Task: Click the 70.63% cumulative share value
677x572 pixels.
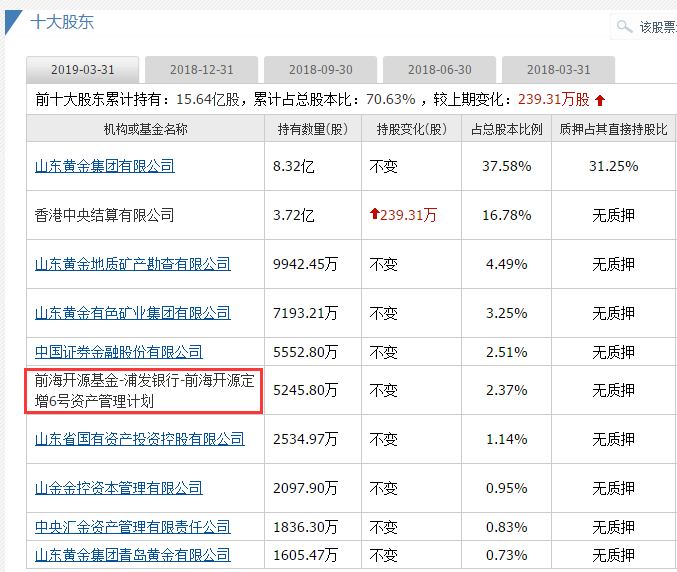Action: tap(391, 99)
